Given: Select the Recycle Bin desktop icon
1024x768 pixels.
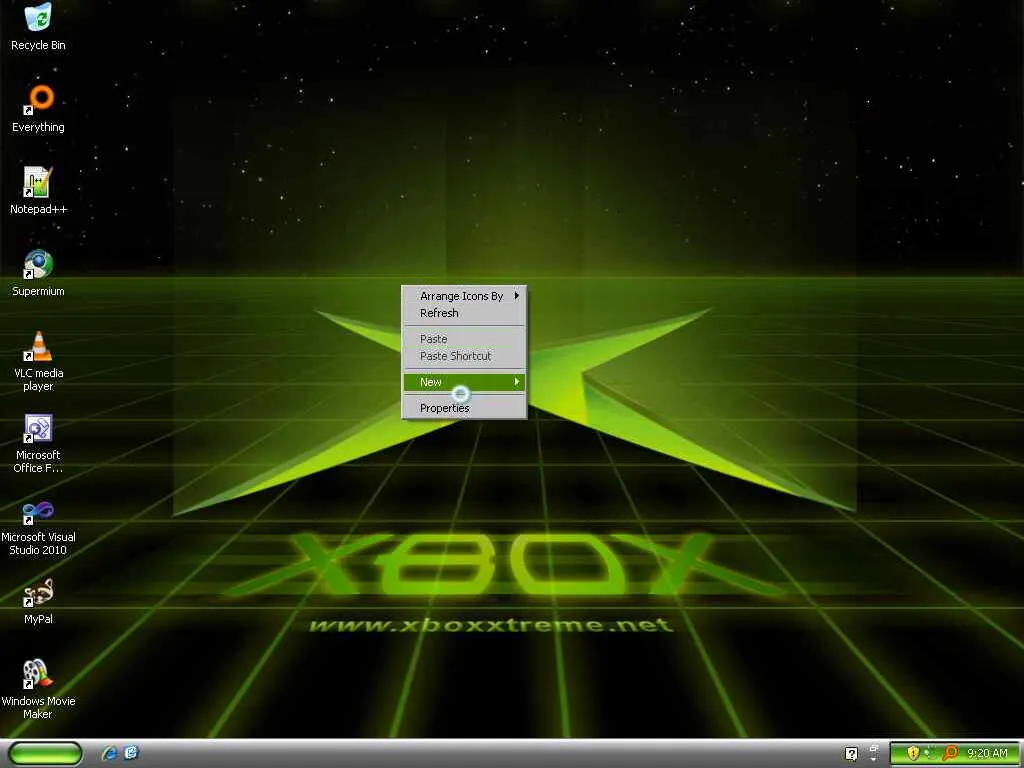Looking at the screenshot, I should (x=38, y=26).
